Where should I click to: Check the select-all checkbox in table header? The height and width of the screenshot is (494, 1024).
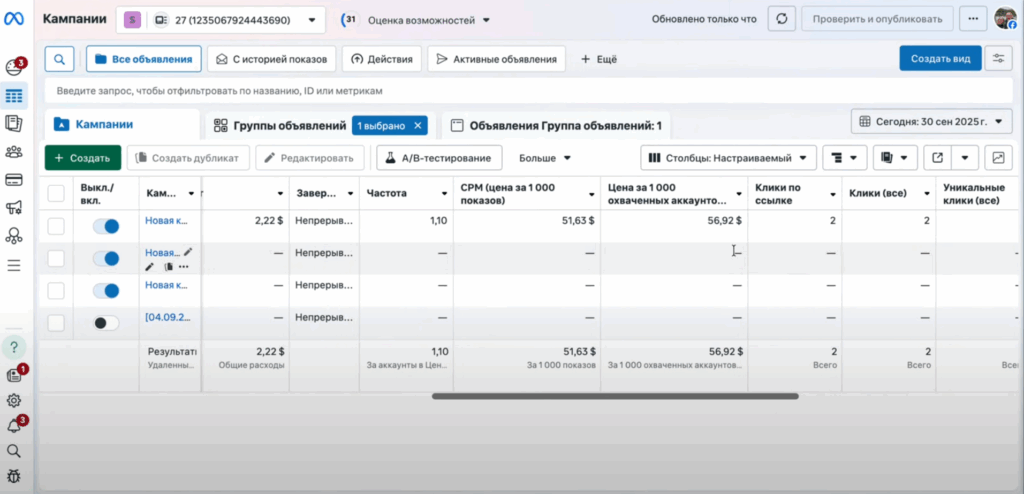click(x=56, y=193)
